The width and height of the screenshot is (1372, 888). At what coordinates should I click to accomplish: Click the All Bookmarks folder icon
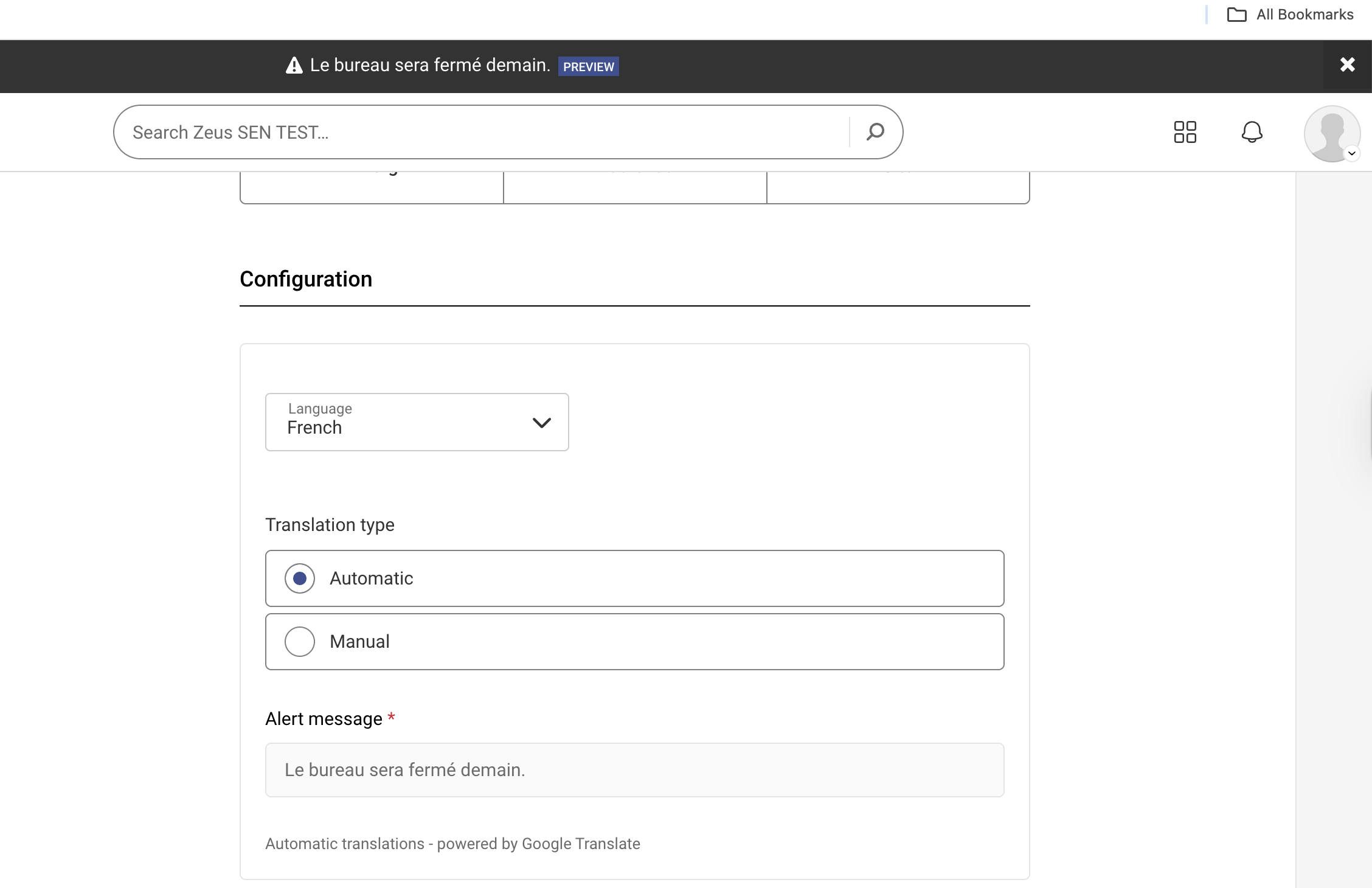tap(1236, 15)
